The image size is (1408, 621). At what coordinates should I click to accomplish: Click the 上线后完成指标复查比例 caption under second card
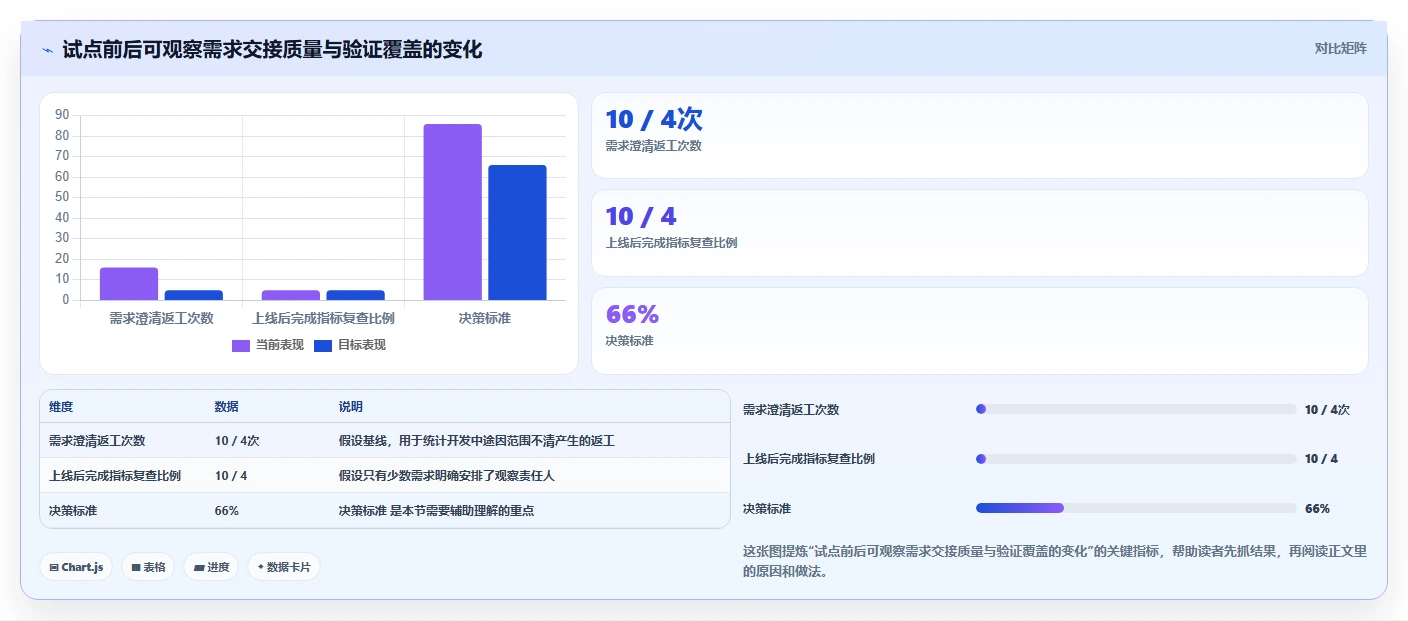(x=671, y=243)
